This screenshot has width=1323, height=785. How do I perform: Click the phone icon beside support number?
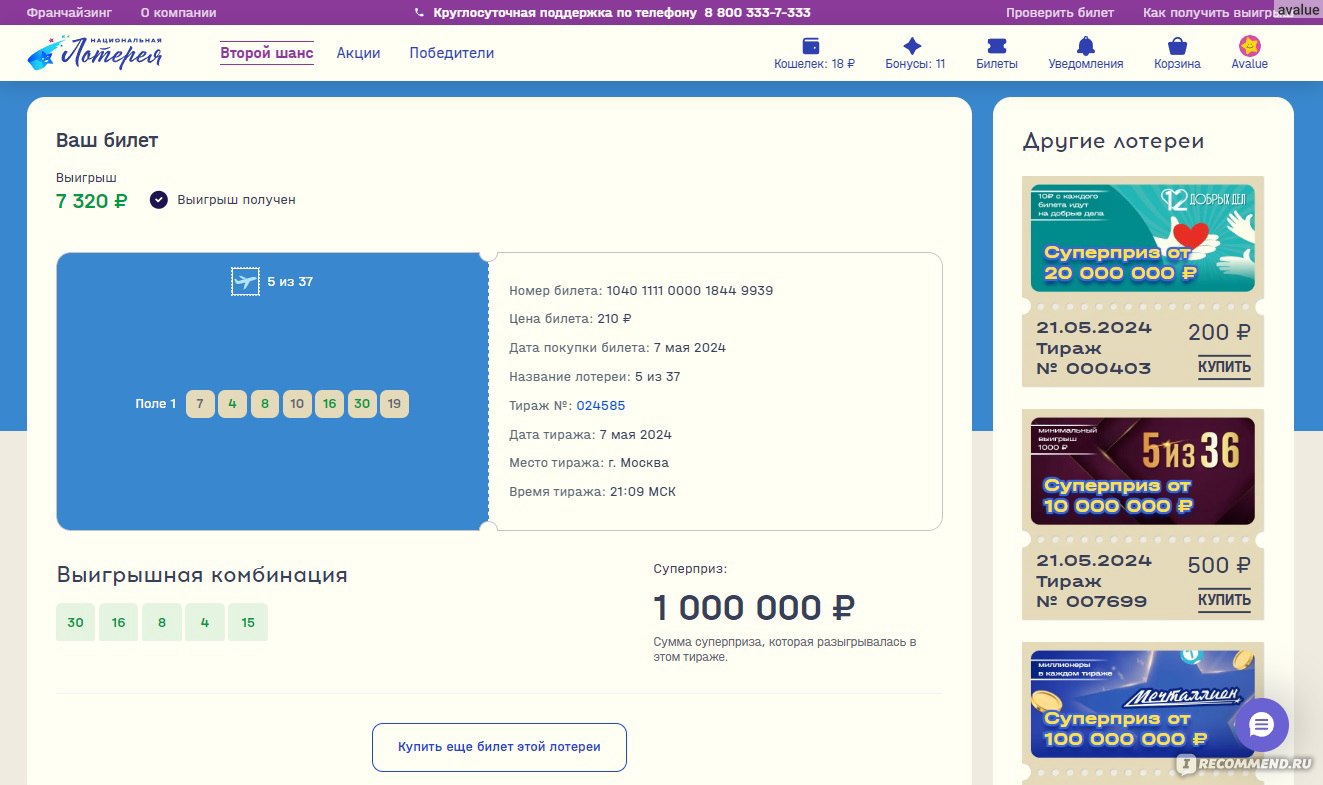(420, 13)
